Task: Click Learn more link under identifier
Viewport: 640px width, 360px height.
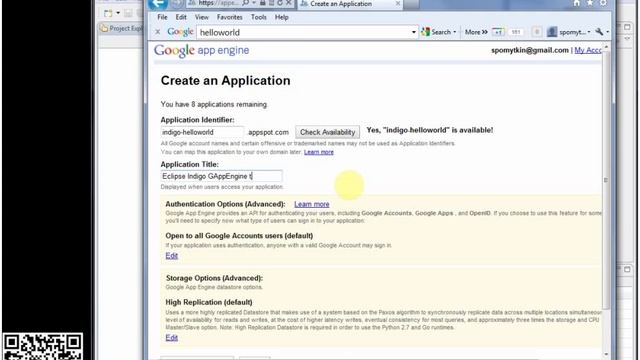Action: tap(318, 152)
